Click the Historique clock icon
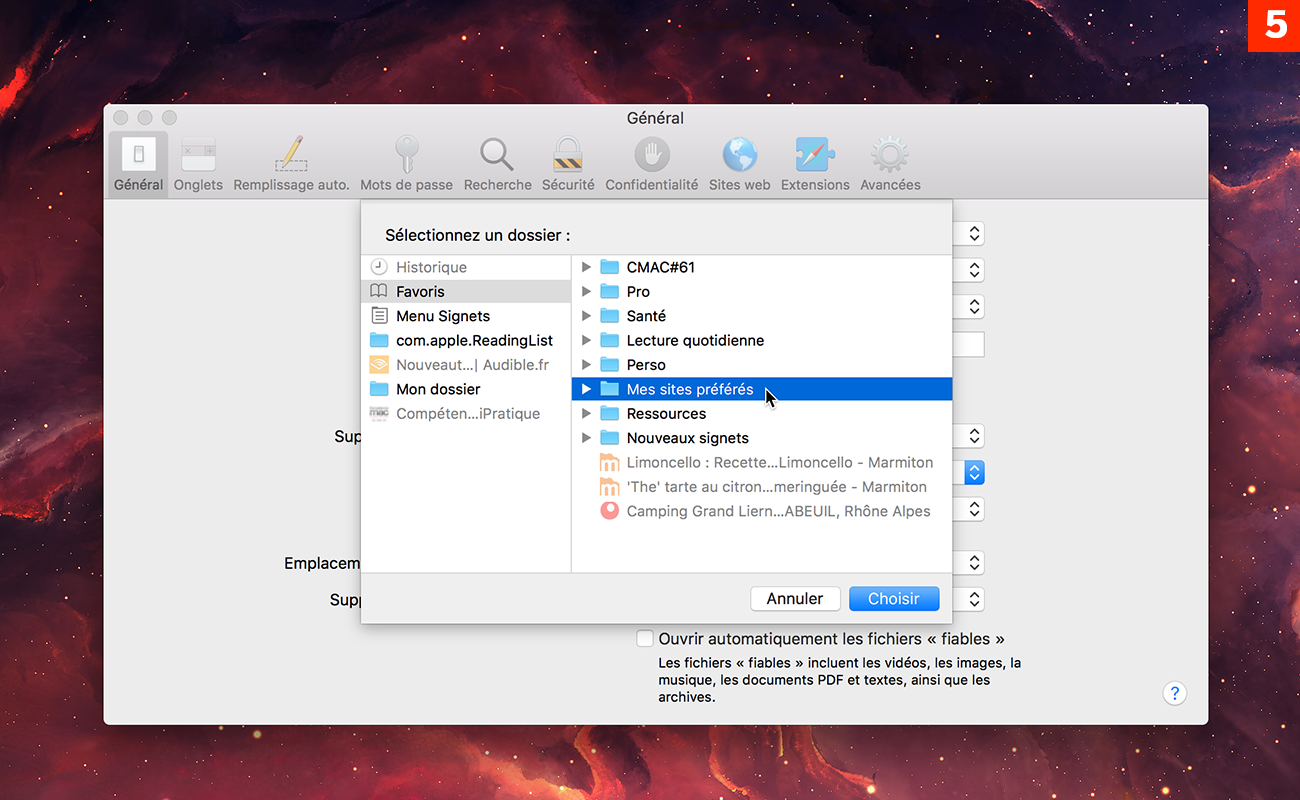1300x800 pixels. pyautogui.click(x=379, y=267)
